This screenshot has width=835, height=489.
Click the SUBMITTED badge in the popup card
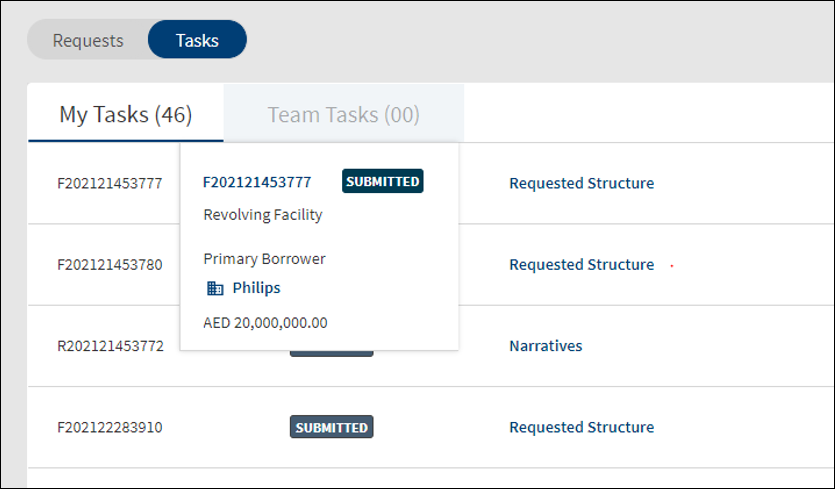[382, 181]
